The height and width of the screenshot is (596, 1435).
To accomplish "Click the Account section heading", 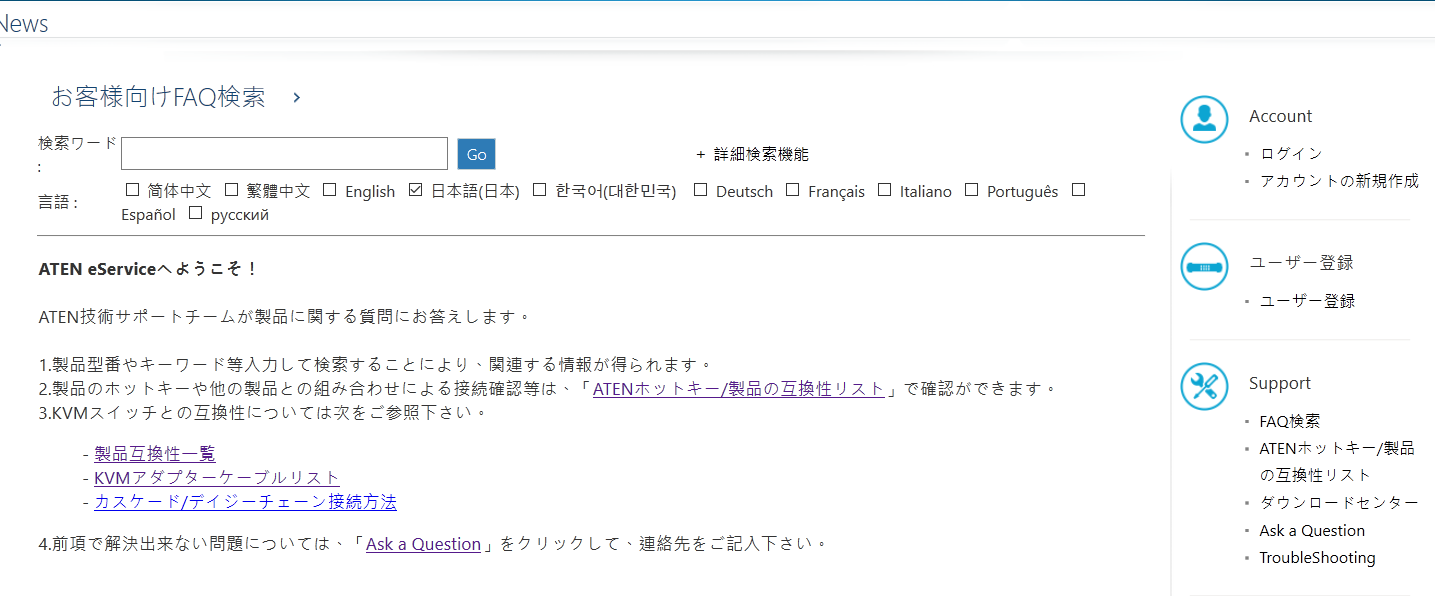I will click(1280, 116).
